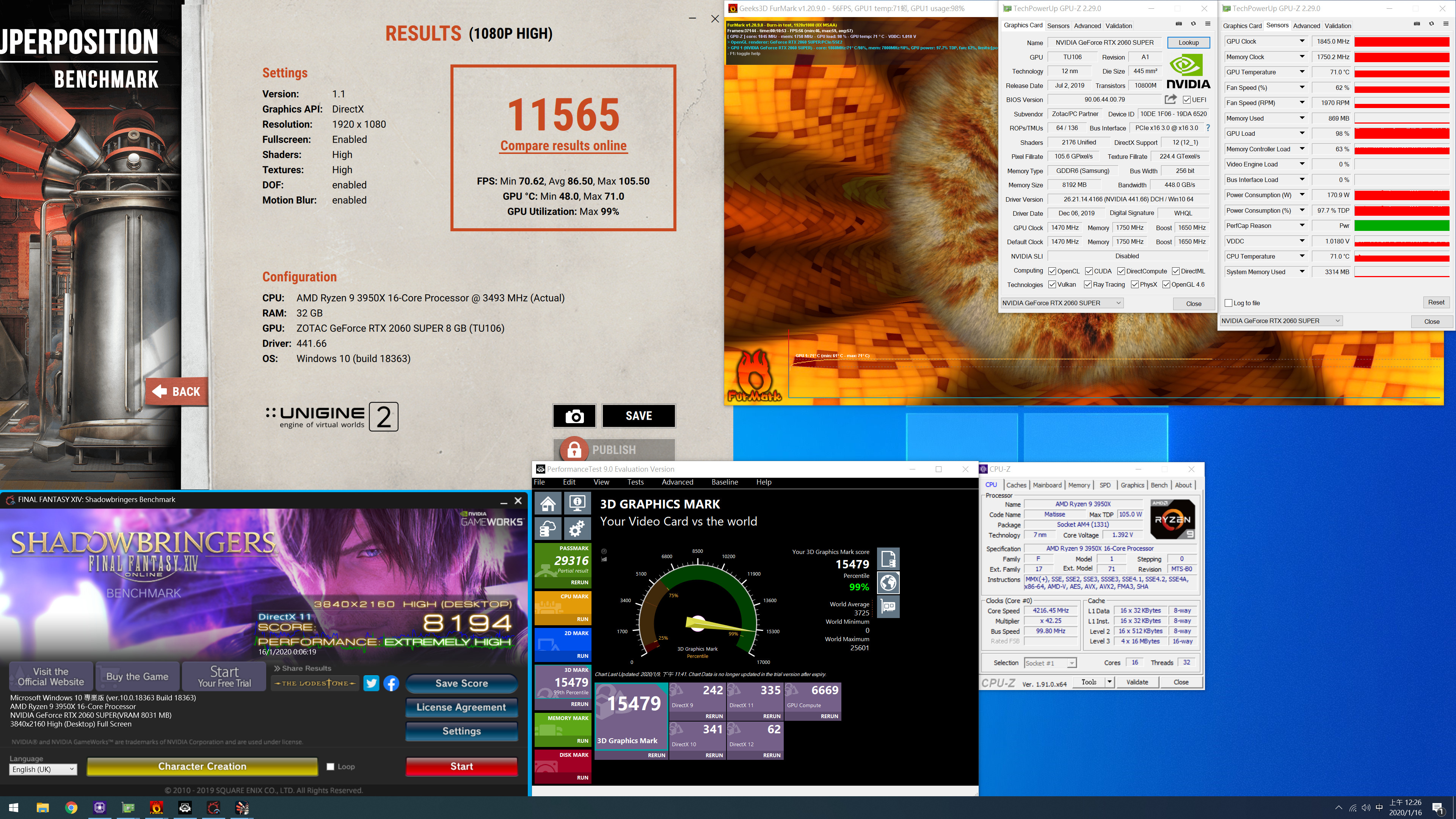Click refresh icon in GPU-Z Graphics Card window
The image size is (1456, 819).
(x=1193, y=24)
